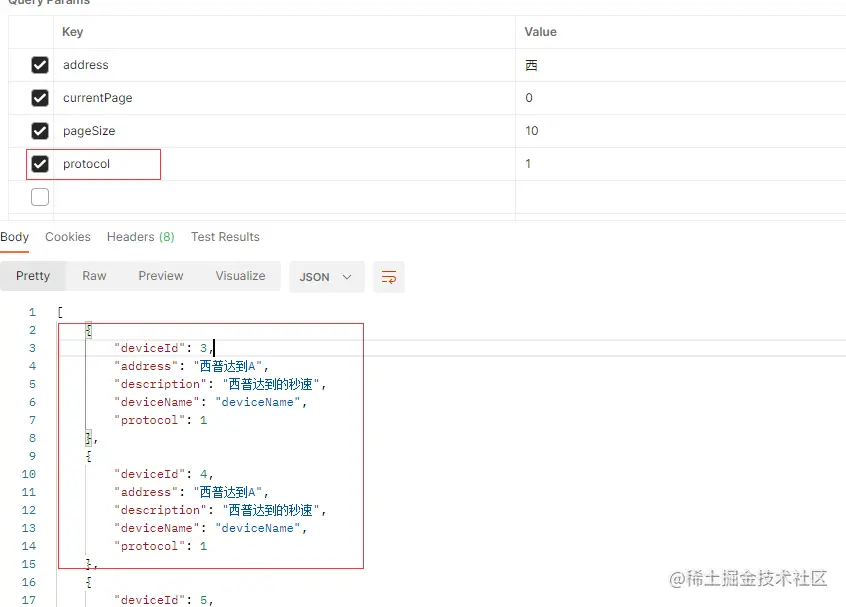The height and width of the screenshot is (607, 846).
Task: Switch to the Body response tab
Action: [x=15, y=237]
